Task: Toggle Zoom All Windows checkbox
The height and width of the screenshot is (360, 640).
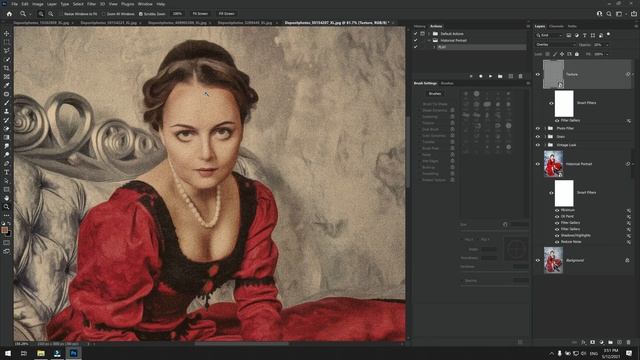Action: coord(104,13)
